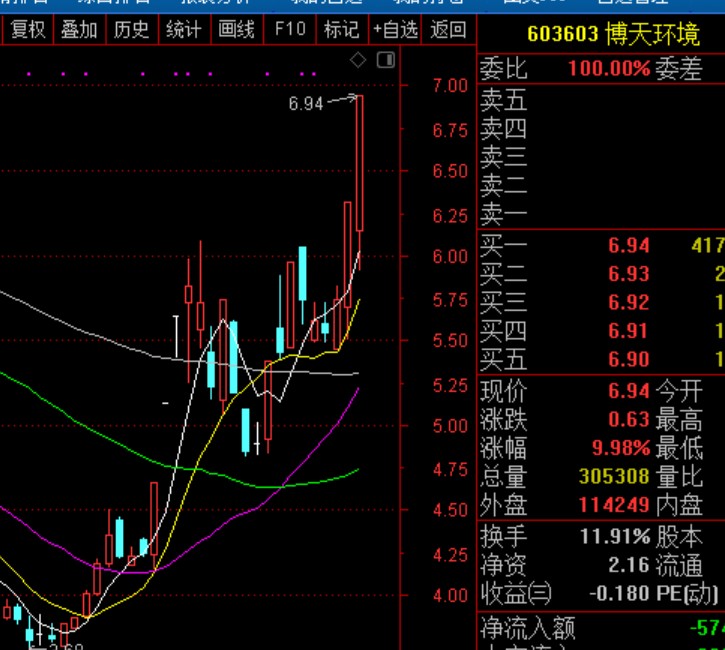Click the stock title 603603 博天环境

614,34
